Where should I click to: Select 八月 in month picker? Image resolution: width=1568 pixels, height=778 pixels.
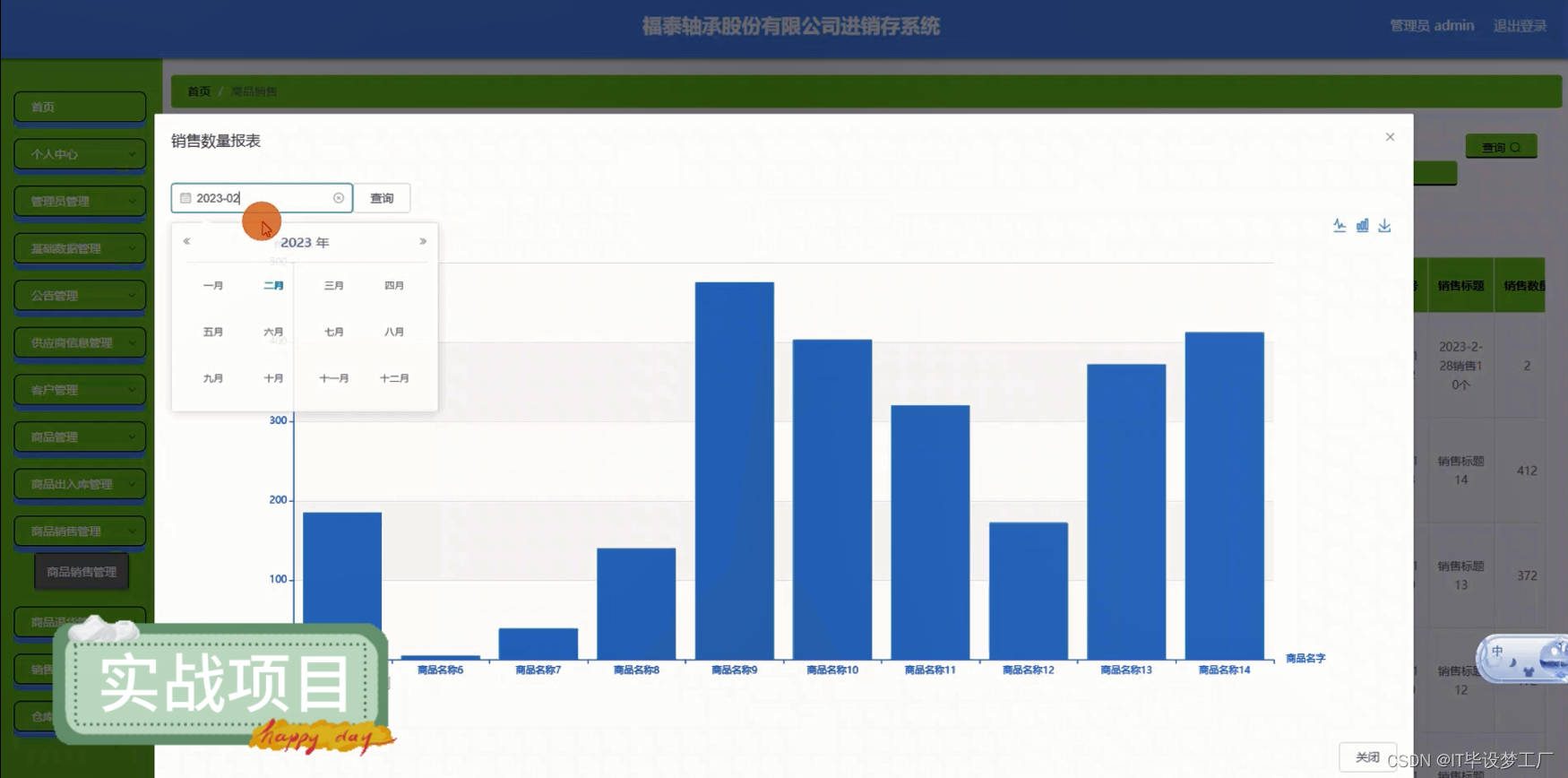tap(394, 332)
